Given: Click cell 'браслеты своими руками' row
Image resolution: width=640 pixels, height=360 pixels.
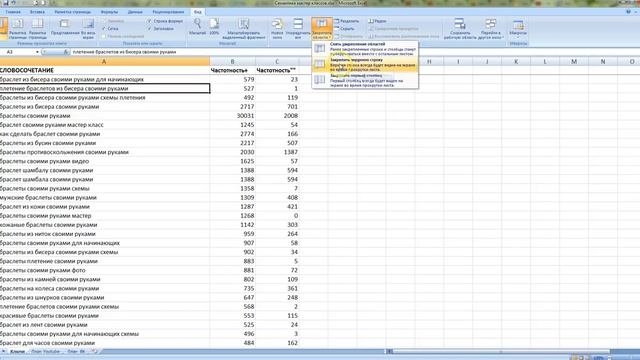Looking at the screenshot, I should coord(105,116).
